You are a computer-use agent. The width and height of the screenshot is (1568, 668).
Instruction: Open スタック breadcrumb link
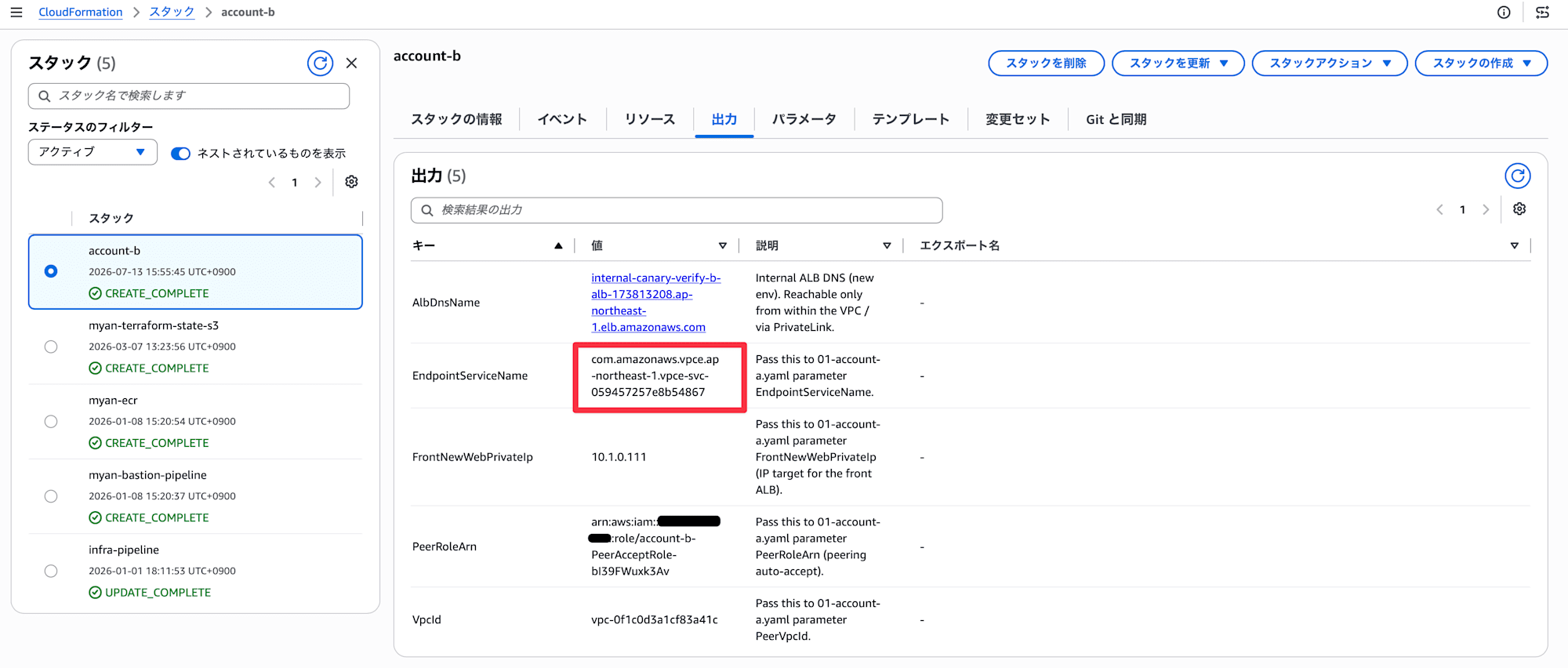coord(172,12)
